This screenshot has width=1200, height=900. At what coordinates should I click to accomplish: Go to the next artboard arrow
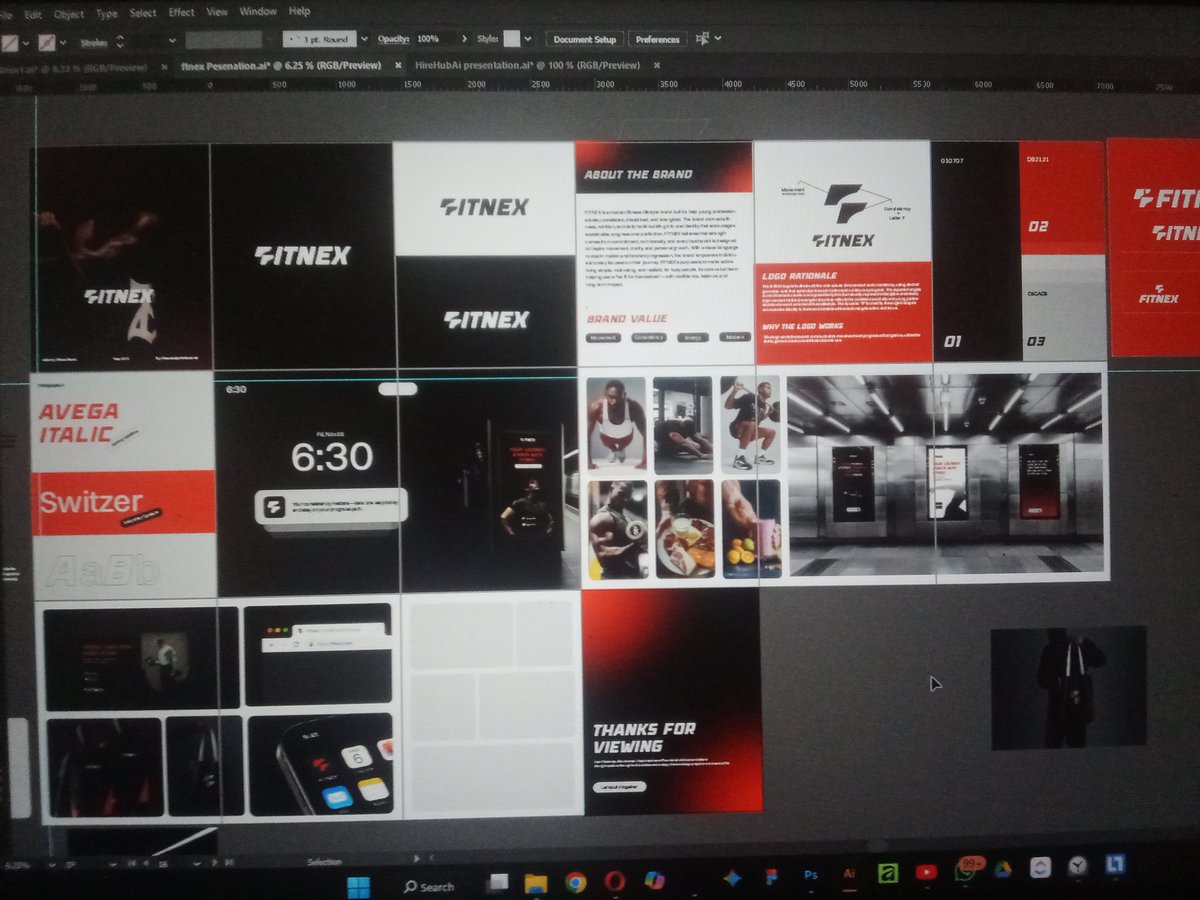point(213,862)
